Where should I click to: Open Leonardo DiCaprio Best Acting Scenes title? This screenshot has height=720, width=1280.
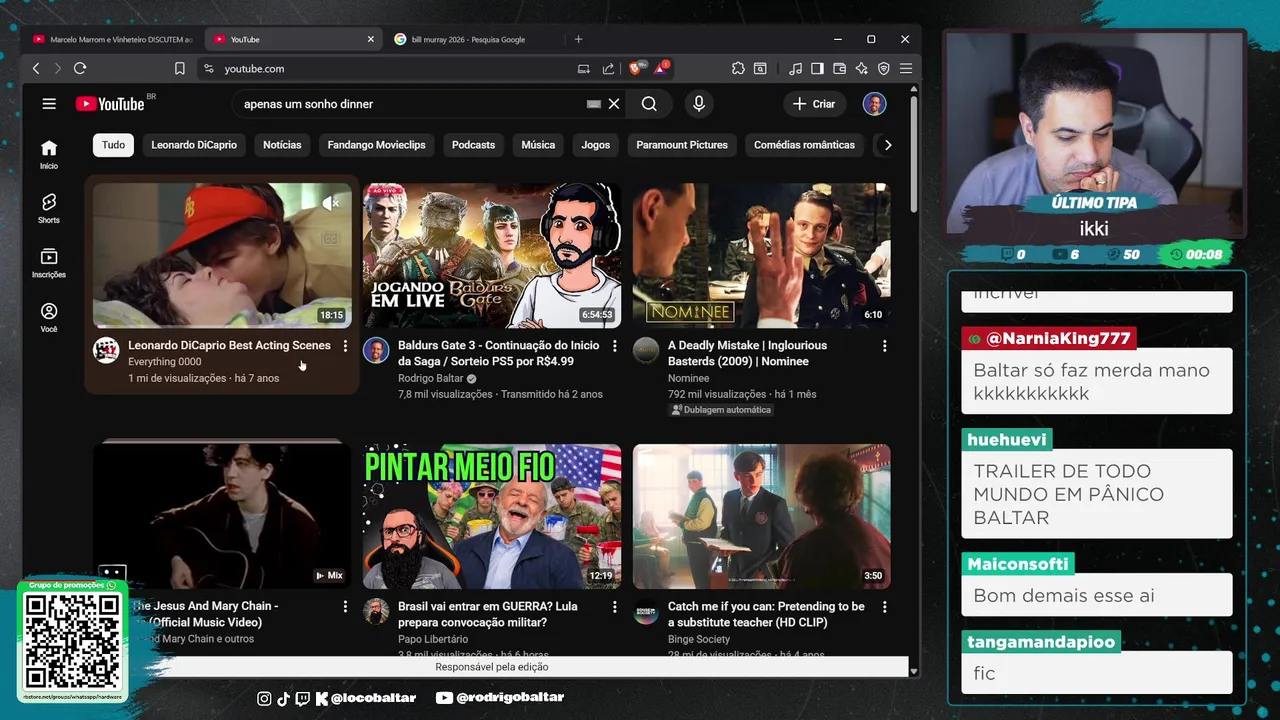pos(229,345)
